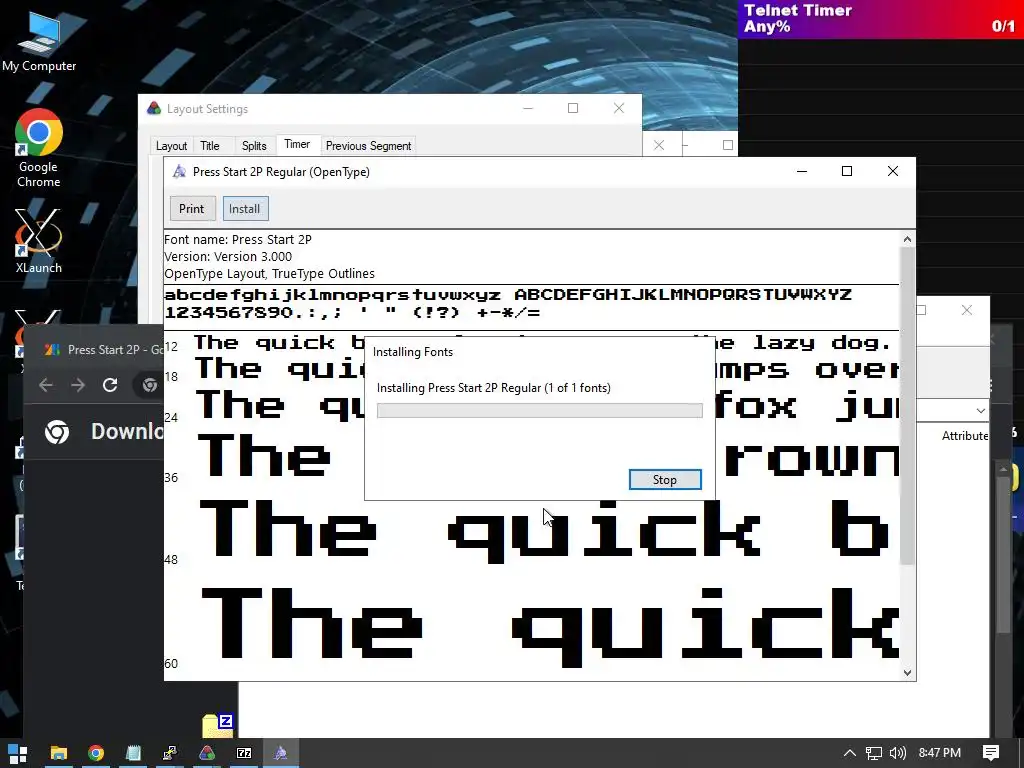
Task: Stop the font installation
Action: 665,479
